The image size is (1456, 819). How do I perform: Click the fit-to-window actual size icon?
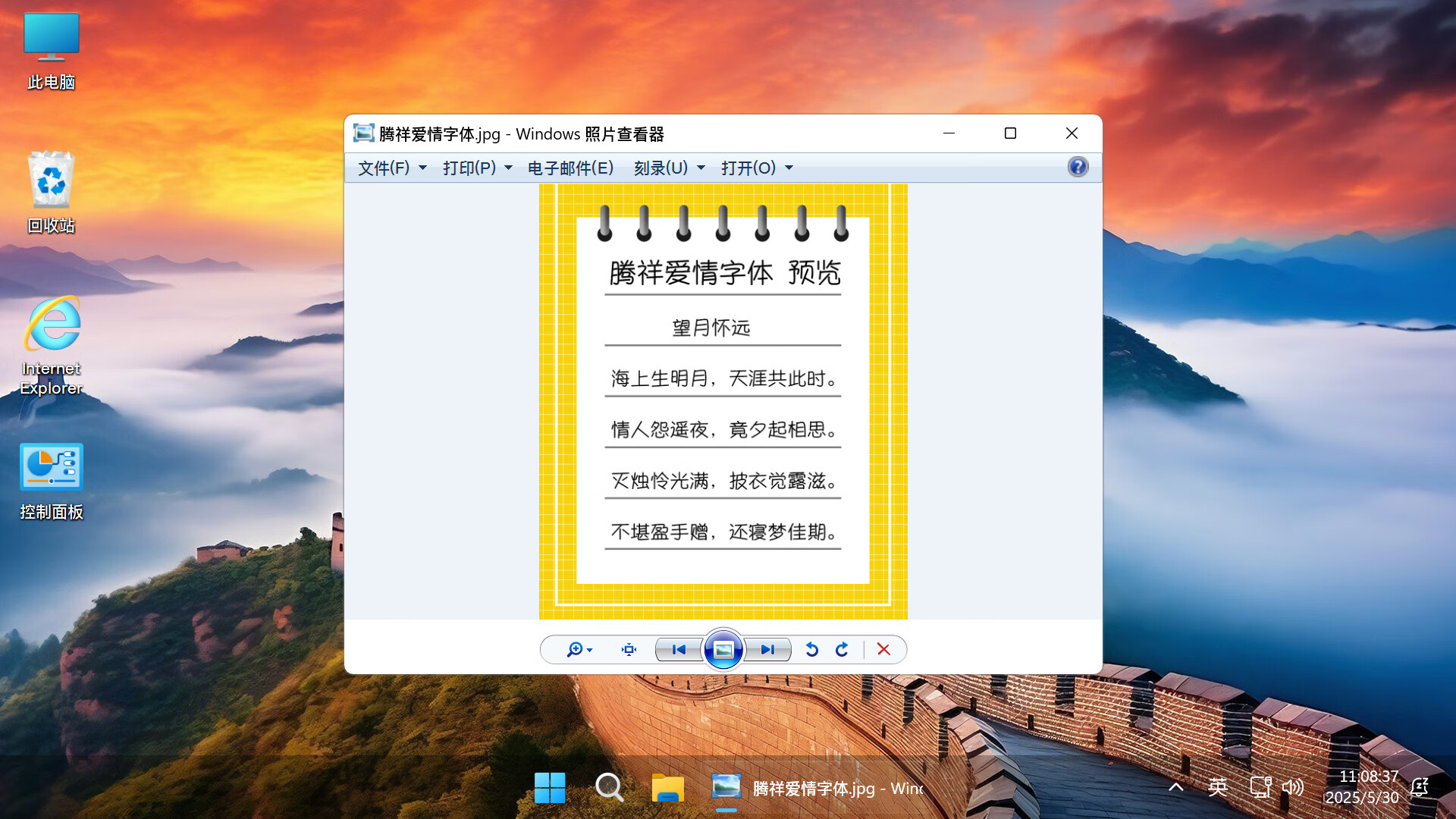[629, 650]
